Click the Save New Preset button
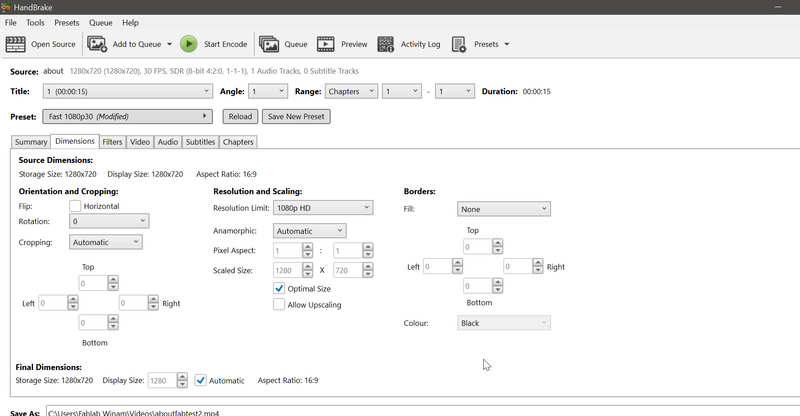This screenshot has width=800, height=416. click(x=296, y=116)
